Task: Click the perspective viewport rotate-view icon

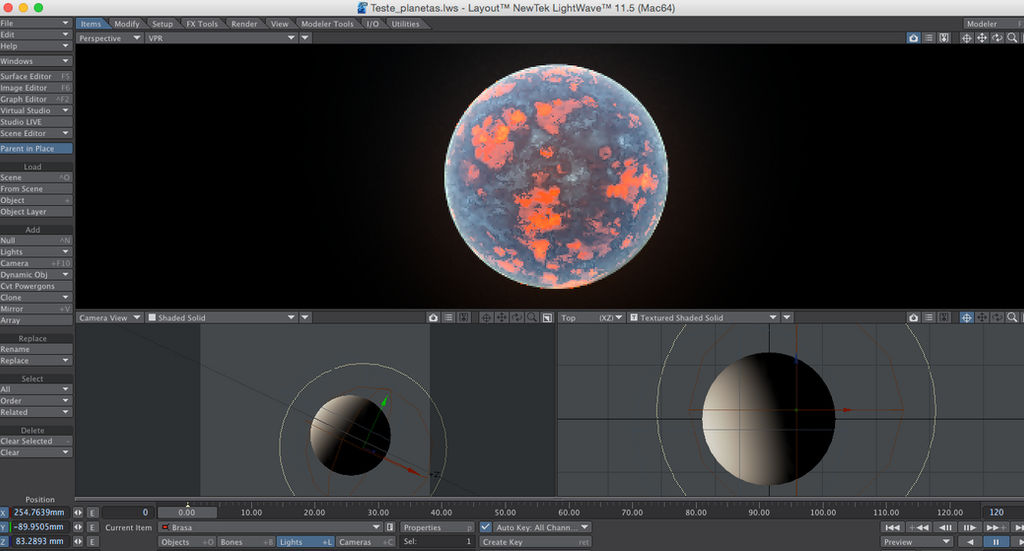Action: click(997, 38)
